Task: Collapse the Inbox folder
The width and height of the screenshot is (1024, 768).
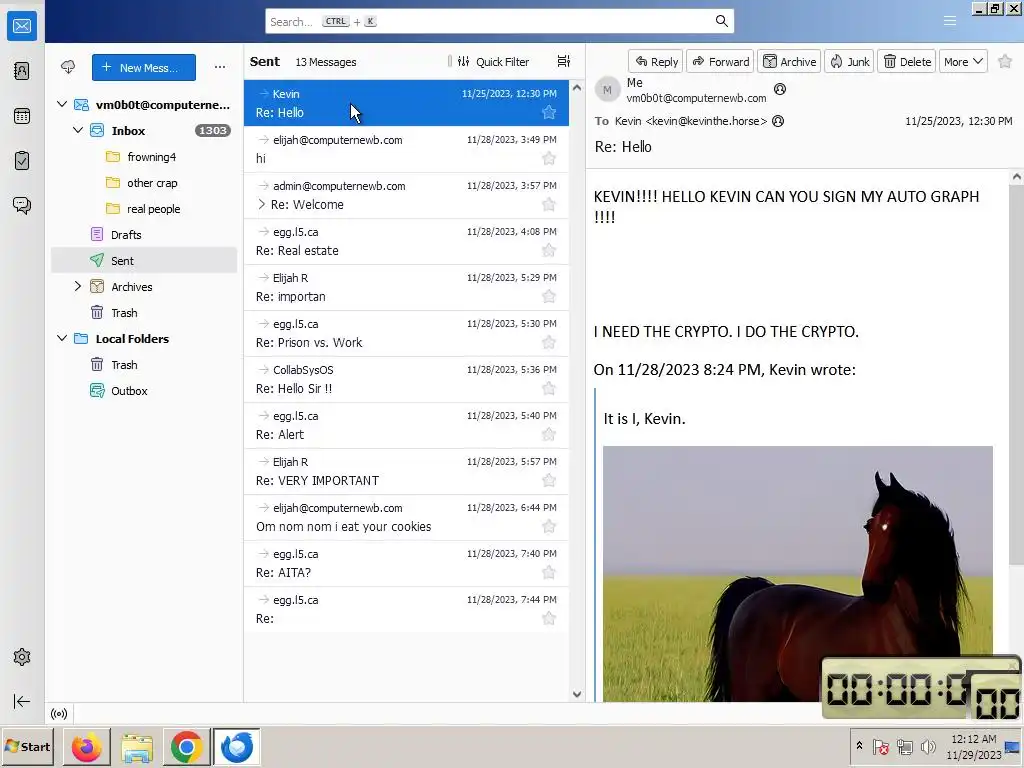Action: tap(78, 130)
